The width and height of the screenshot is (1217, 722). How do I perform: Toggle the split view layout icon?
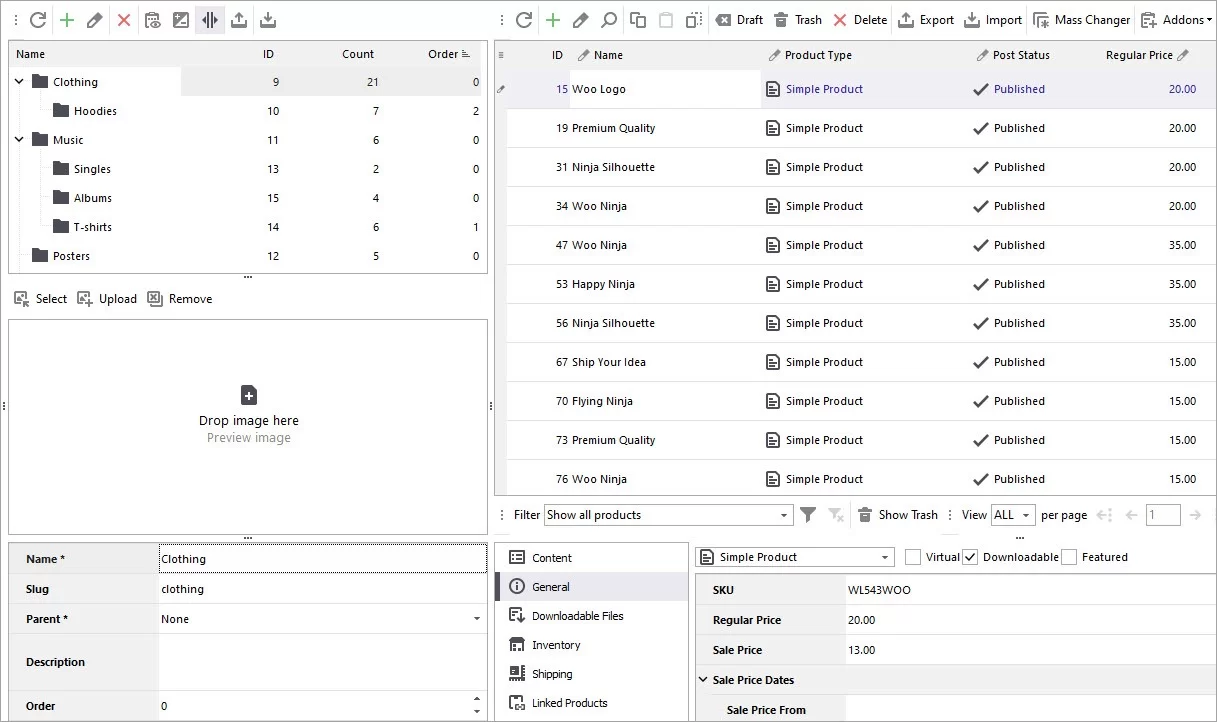click(x=209, y=20)
